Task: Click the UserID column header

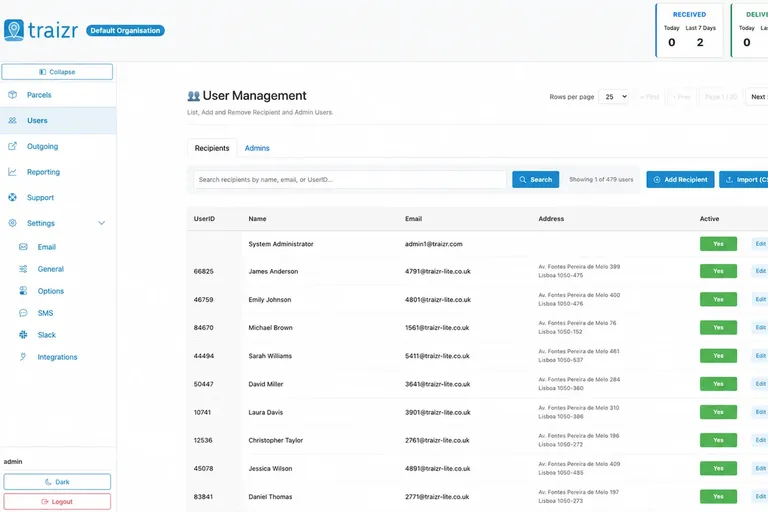Action: 204,219
